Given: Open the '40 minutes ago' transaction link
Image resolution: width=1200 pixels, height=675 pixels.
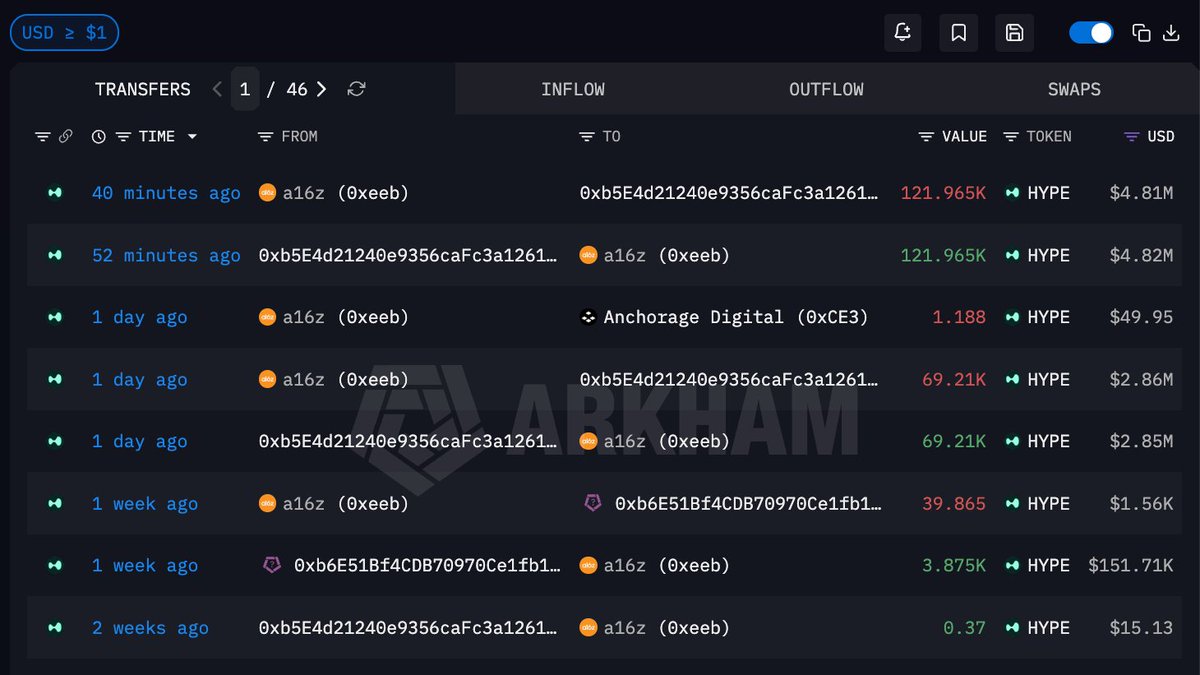Looking at the screenshot, I should (166, 193).
